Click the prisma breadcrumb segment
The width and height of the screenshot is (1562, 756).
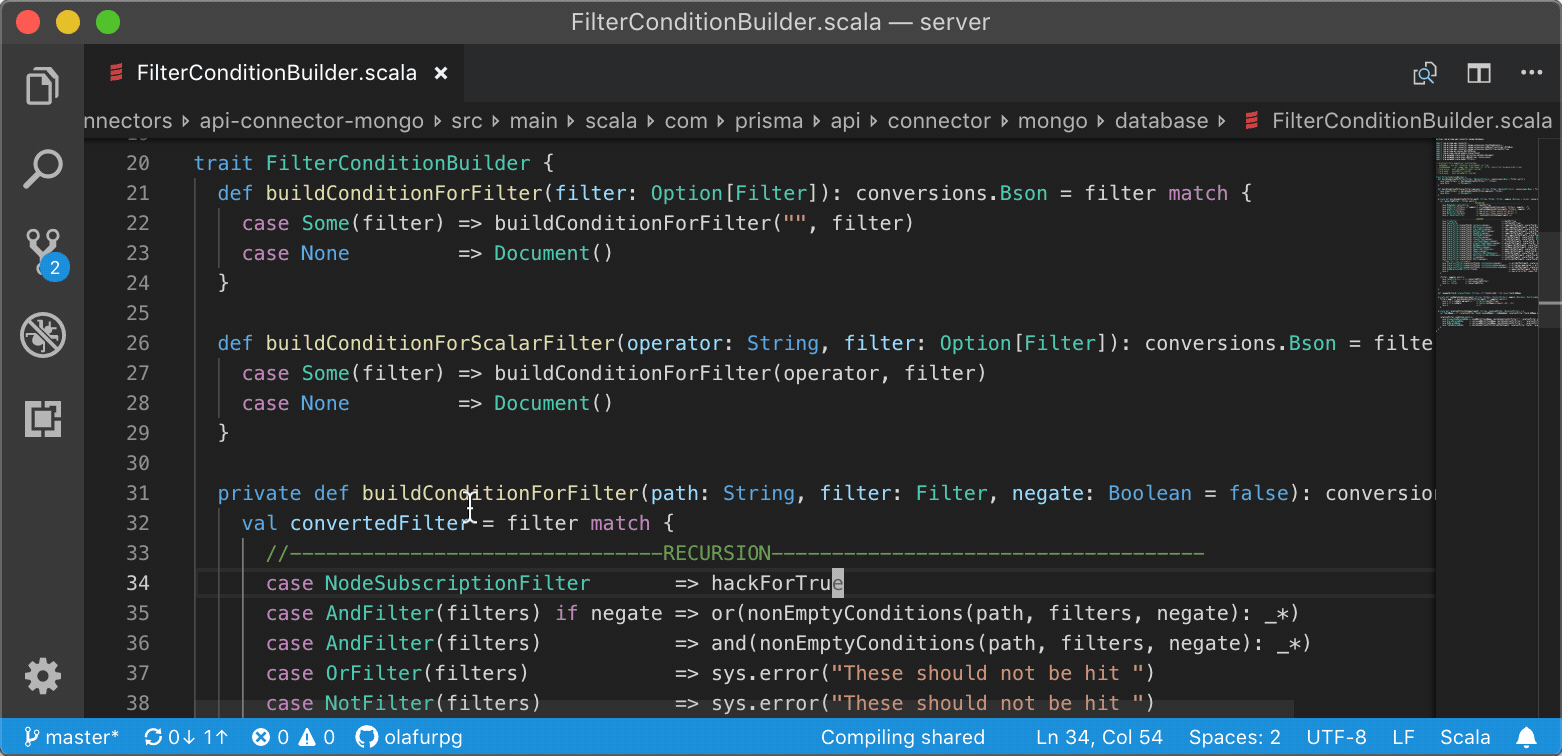click(x=769, y=121)
